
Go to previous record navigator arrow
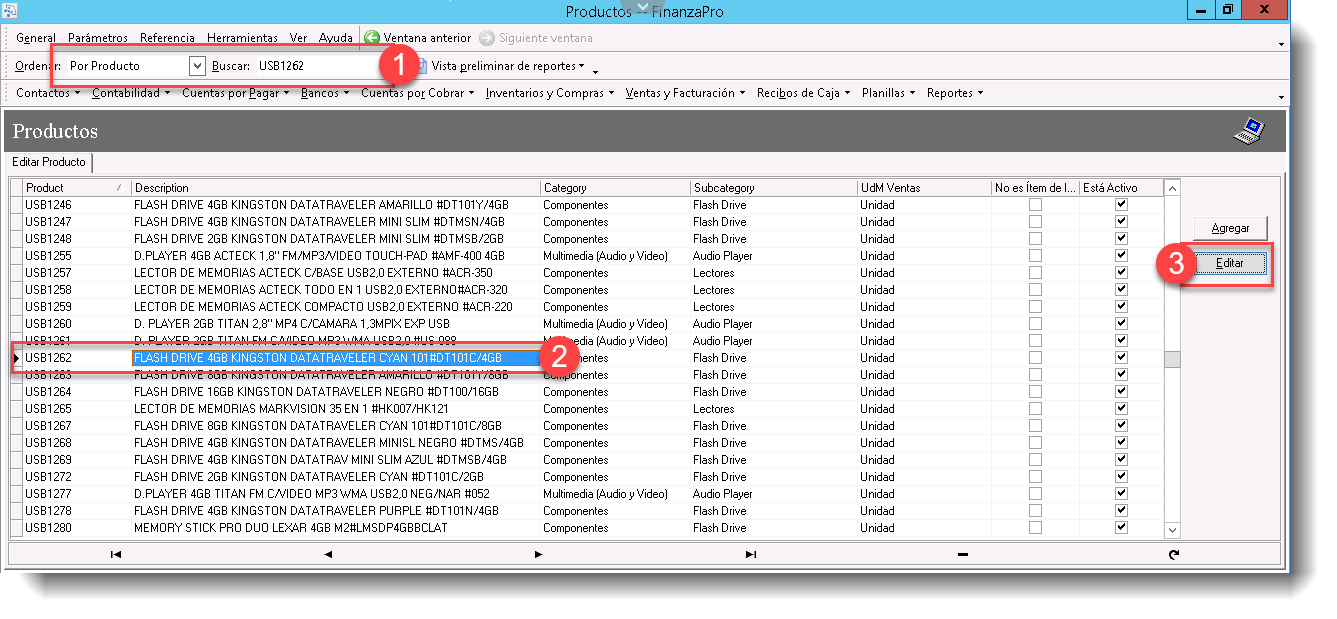pyautogui.click(x=328, y=554)
